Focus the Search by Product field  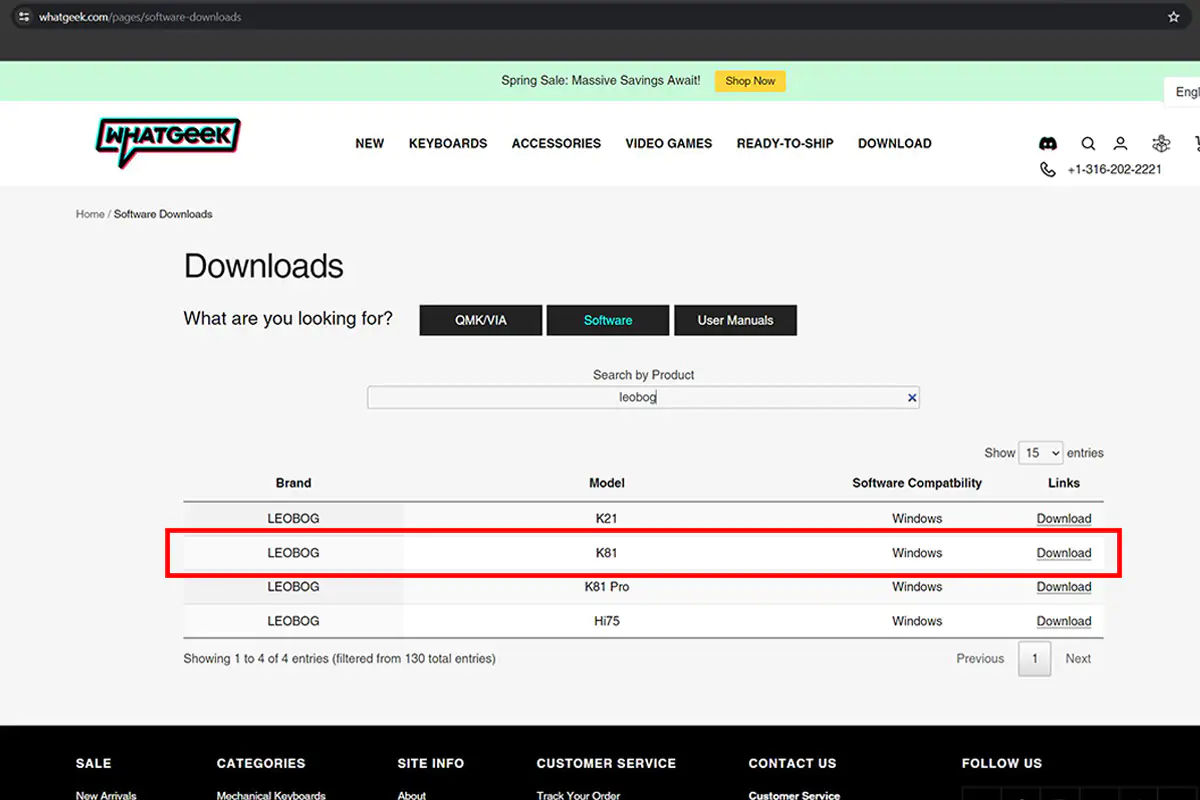click(643, 398)
